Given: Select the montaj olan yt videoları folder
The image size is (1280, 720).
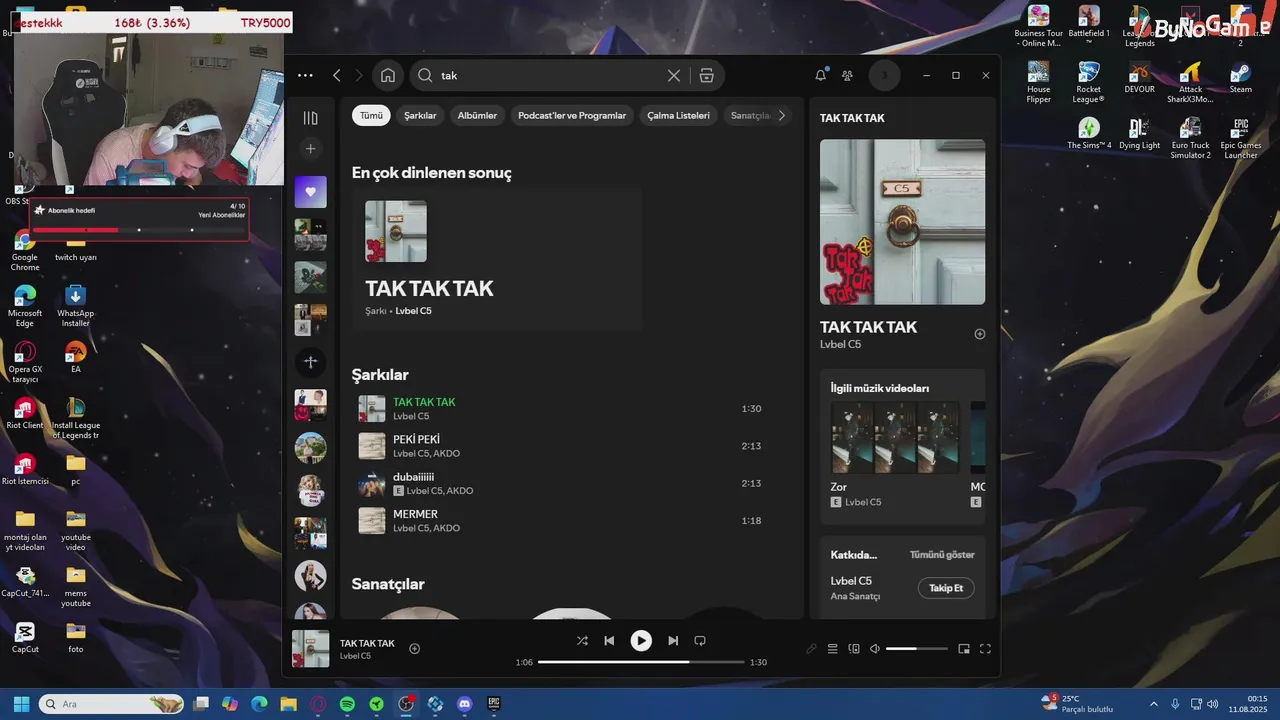Looking at the screenshot, I should pos(25,531).
